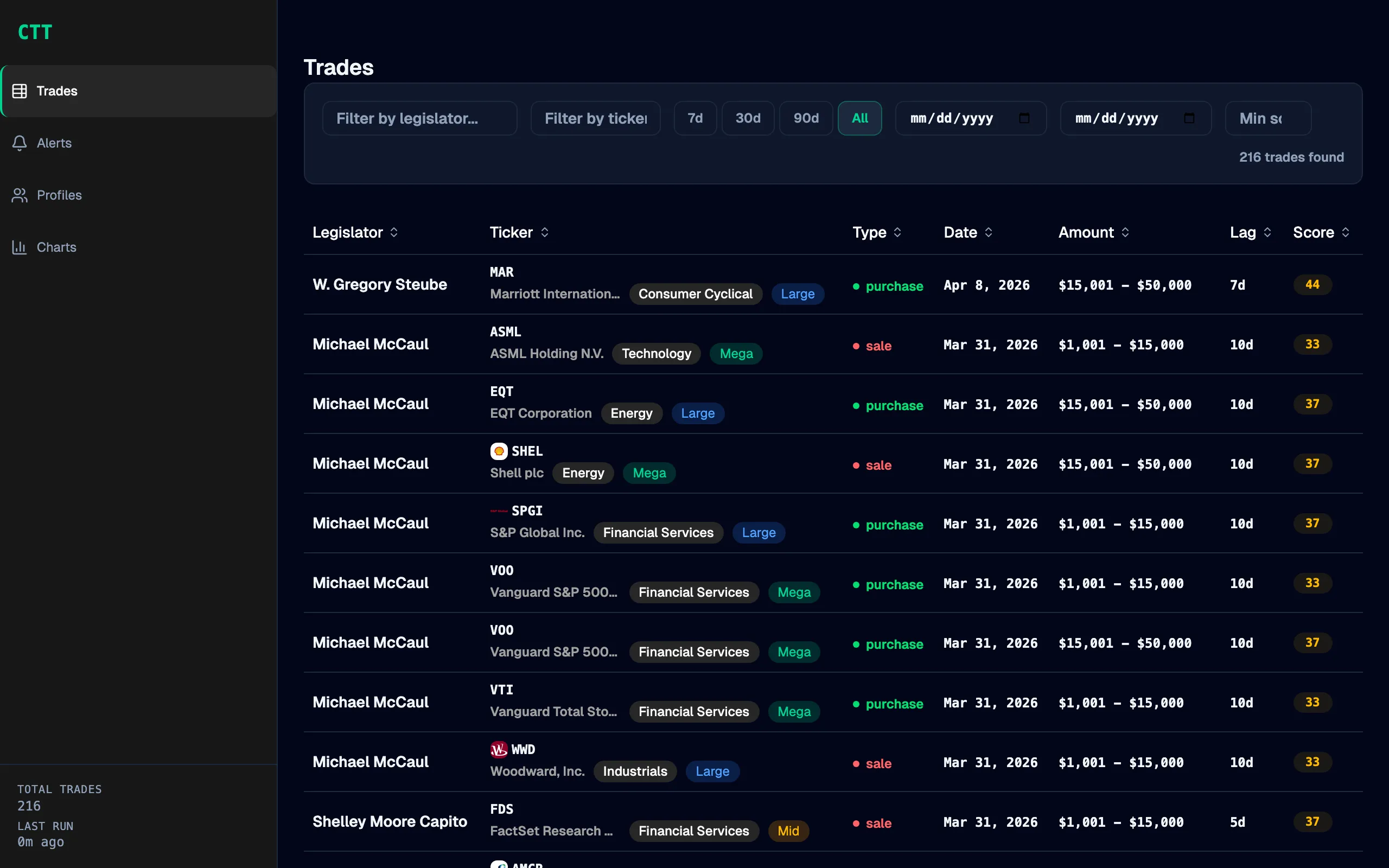The height and width of the screenshot is (868, 1389).
Task: Click the Charts bar-graph icon
Action: (20, 247)
